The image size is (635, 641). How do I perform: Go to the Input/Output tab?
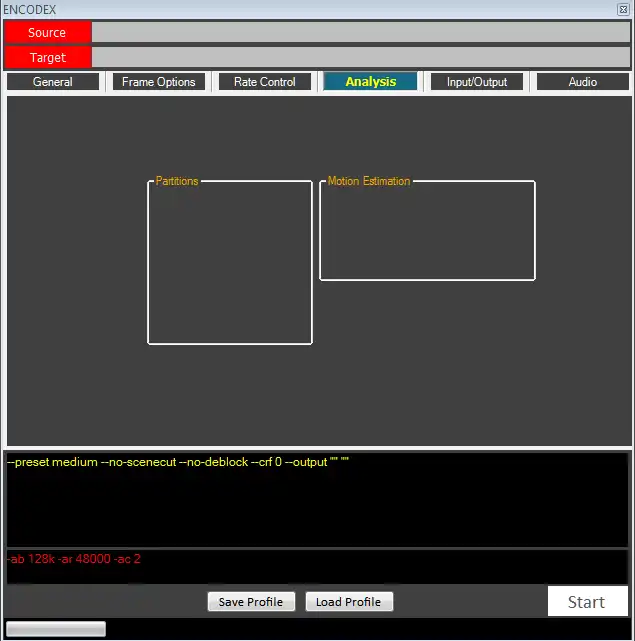[x=477, y=82]
